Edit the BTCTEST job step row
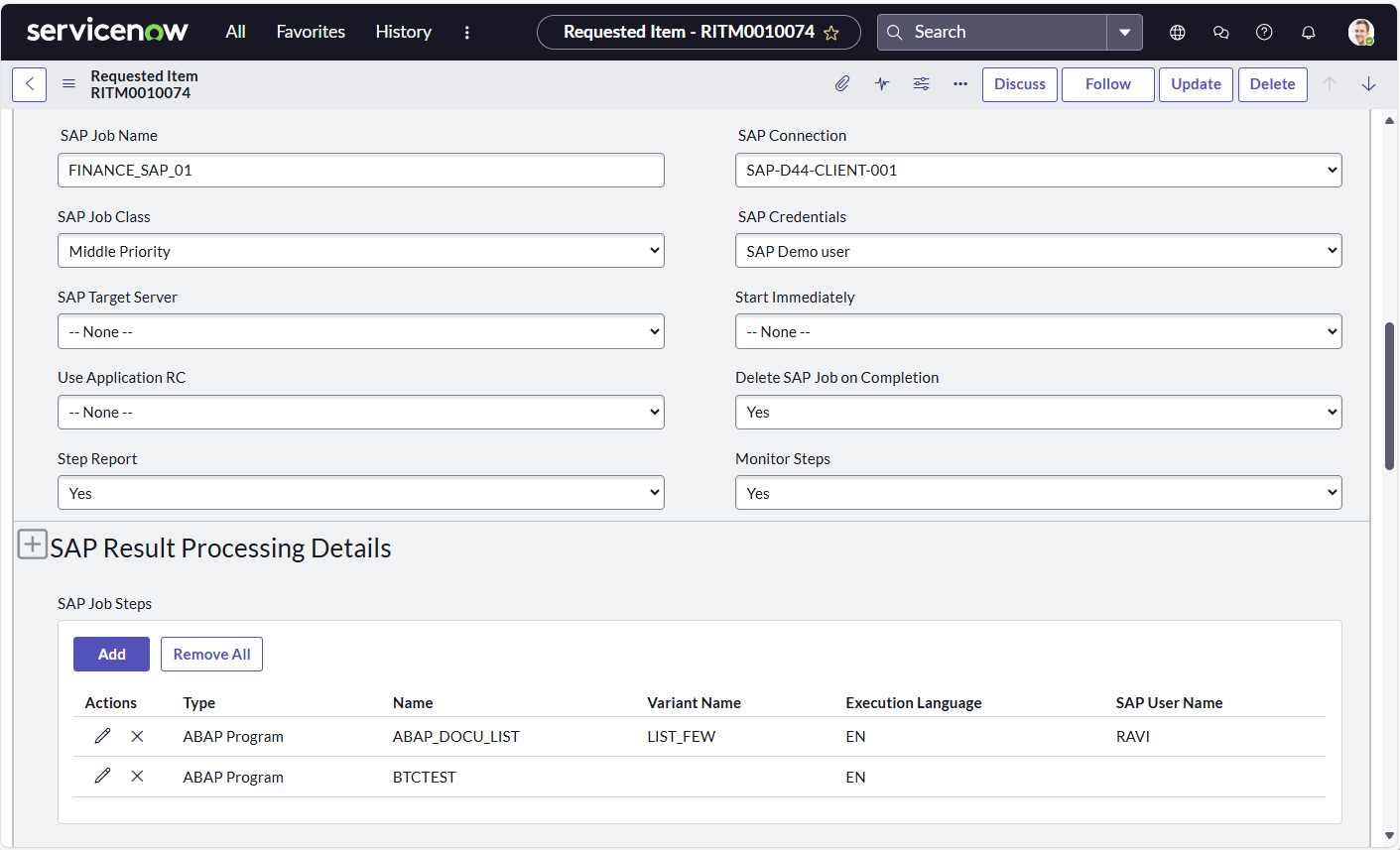The image size is (1400, 850). (102, 777)
